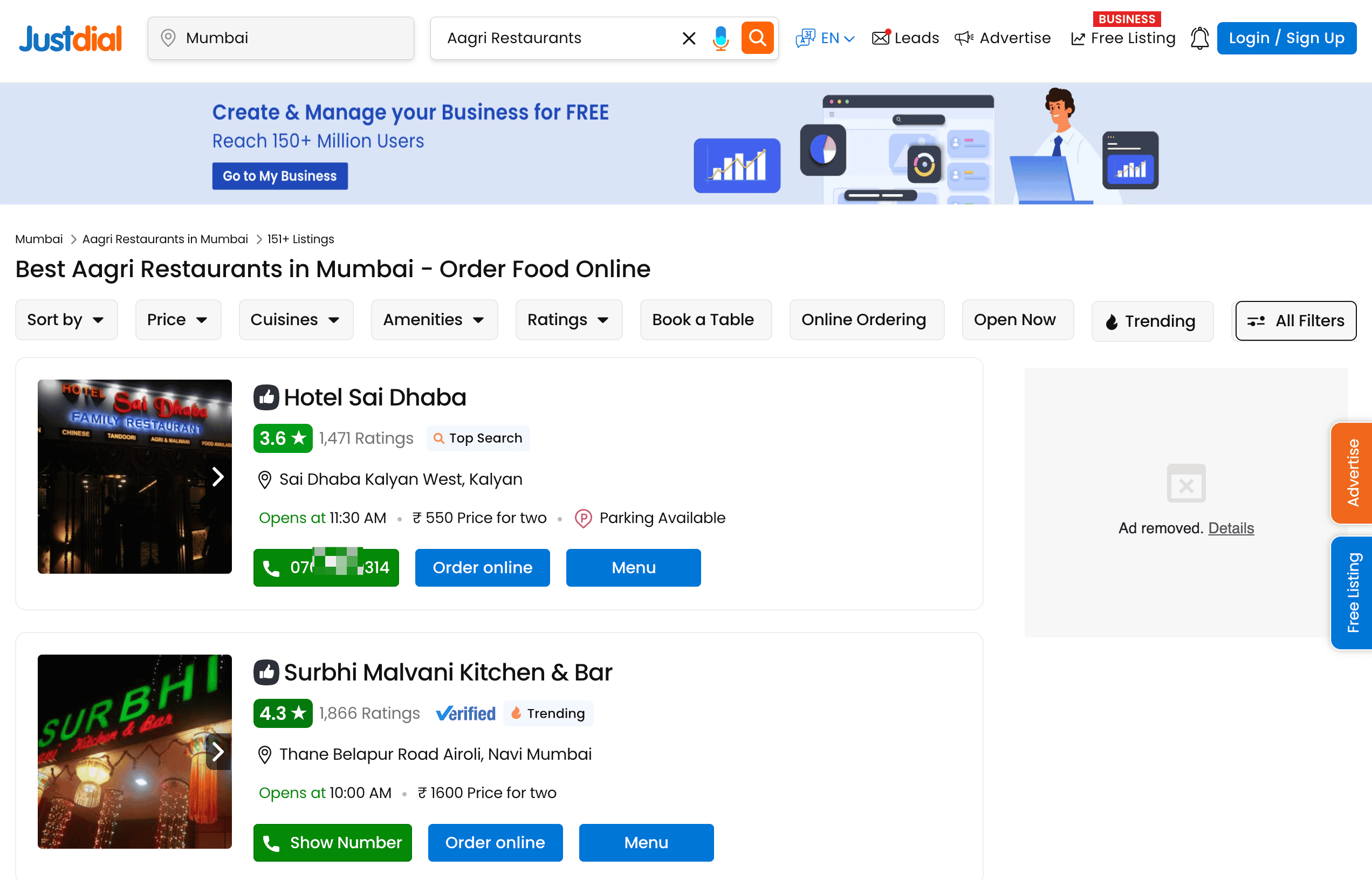Screen dimensions: 1372x880
Task: Show next photo of Hotel Sai Dhaba
Action: (218, 477)
